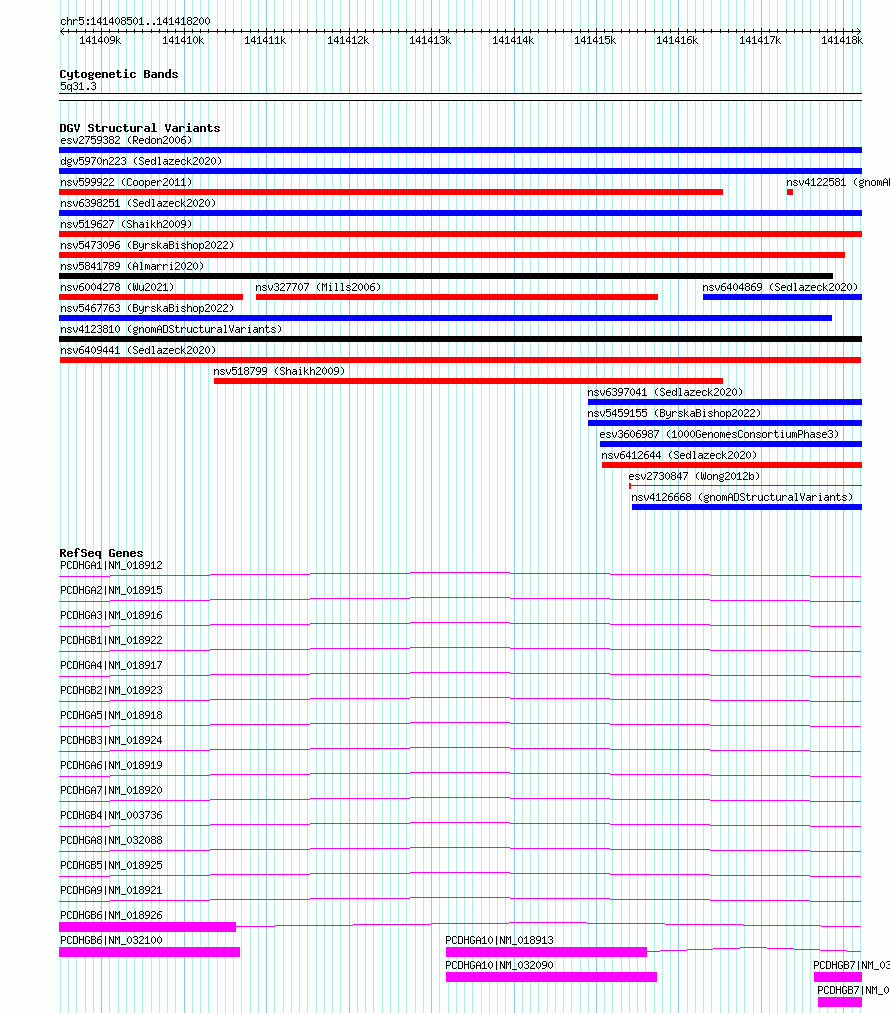Click nsv5459155 (ByrskaBishop2022) label

tap(674, 413)
